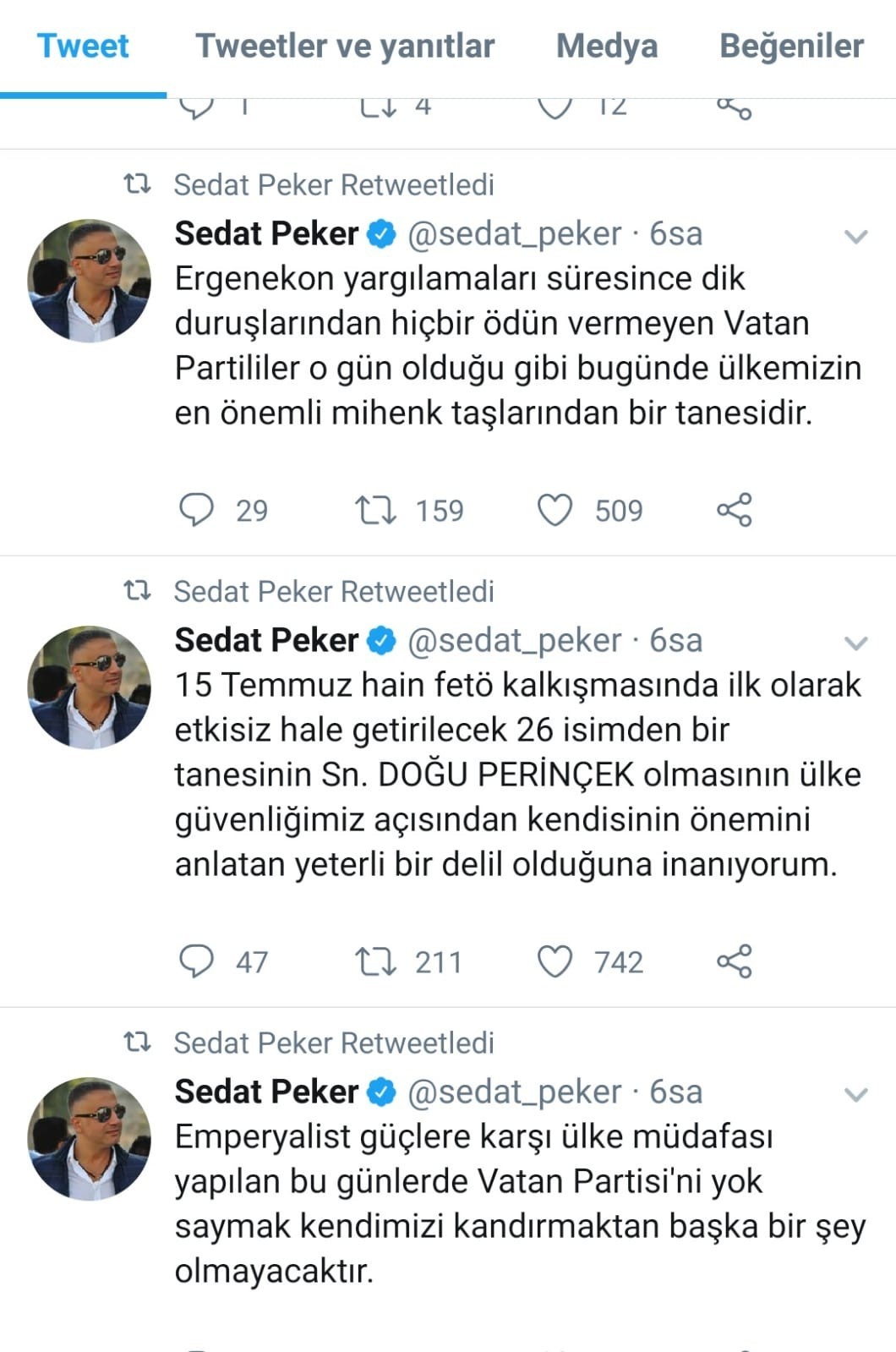The height and width of the screenshot is (1352, 896).
Task: Open @sedat_peker handle on the Ergenekon tweet
Action: tap(514, 234)
